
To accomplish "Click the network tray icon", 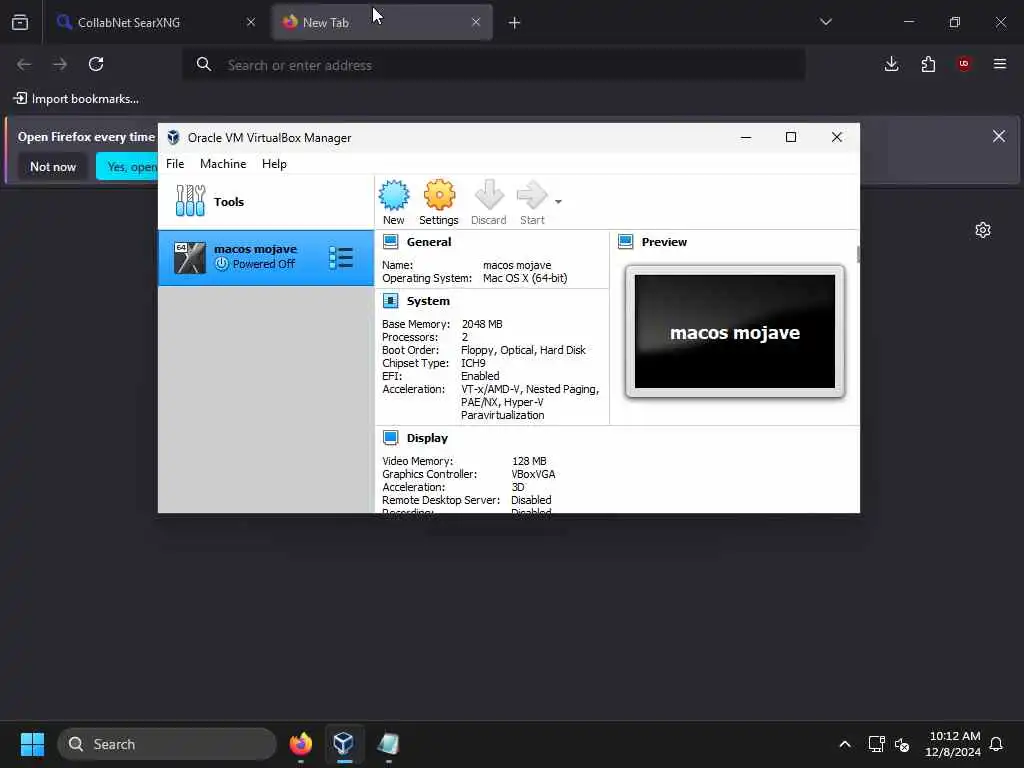I will pyautogui.click(x=876, y=744).
